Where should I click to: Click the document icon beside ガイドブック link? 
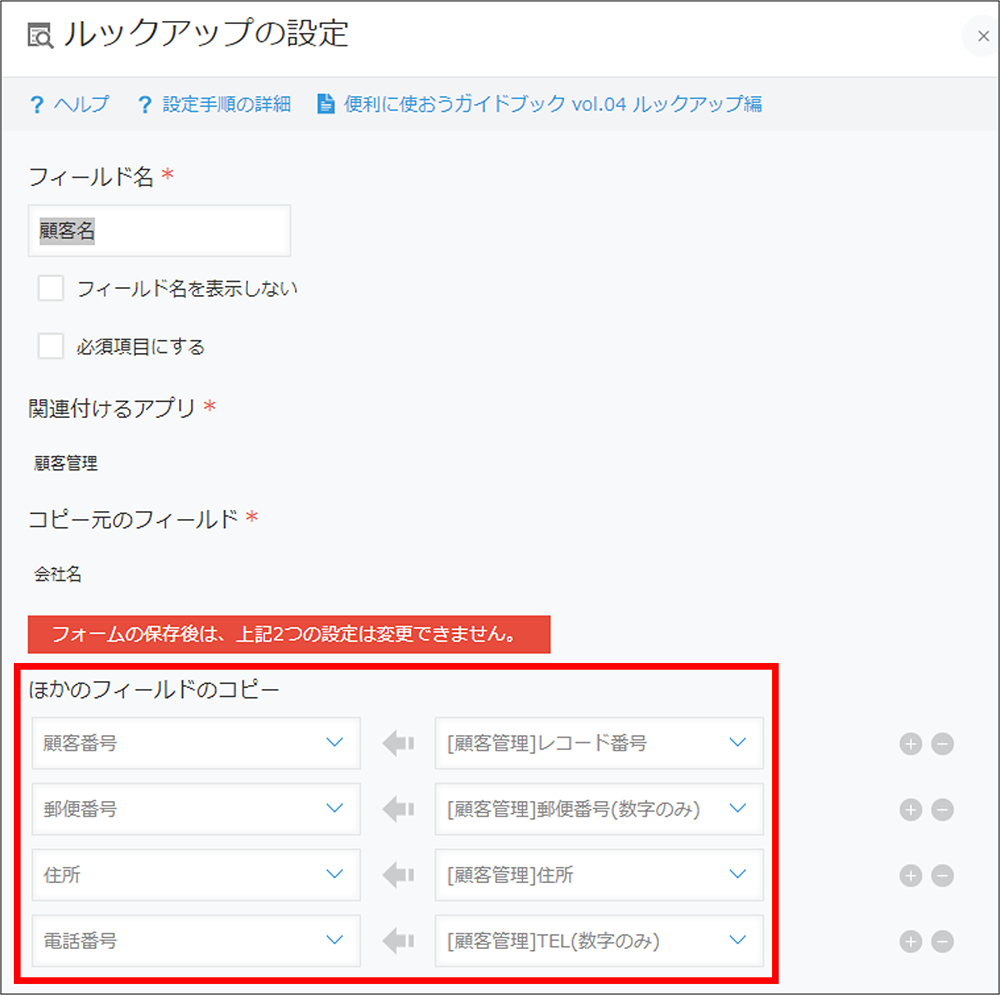(325, 103)
